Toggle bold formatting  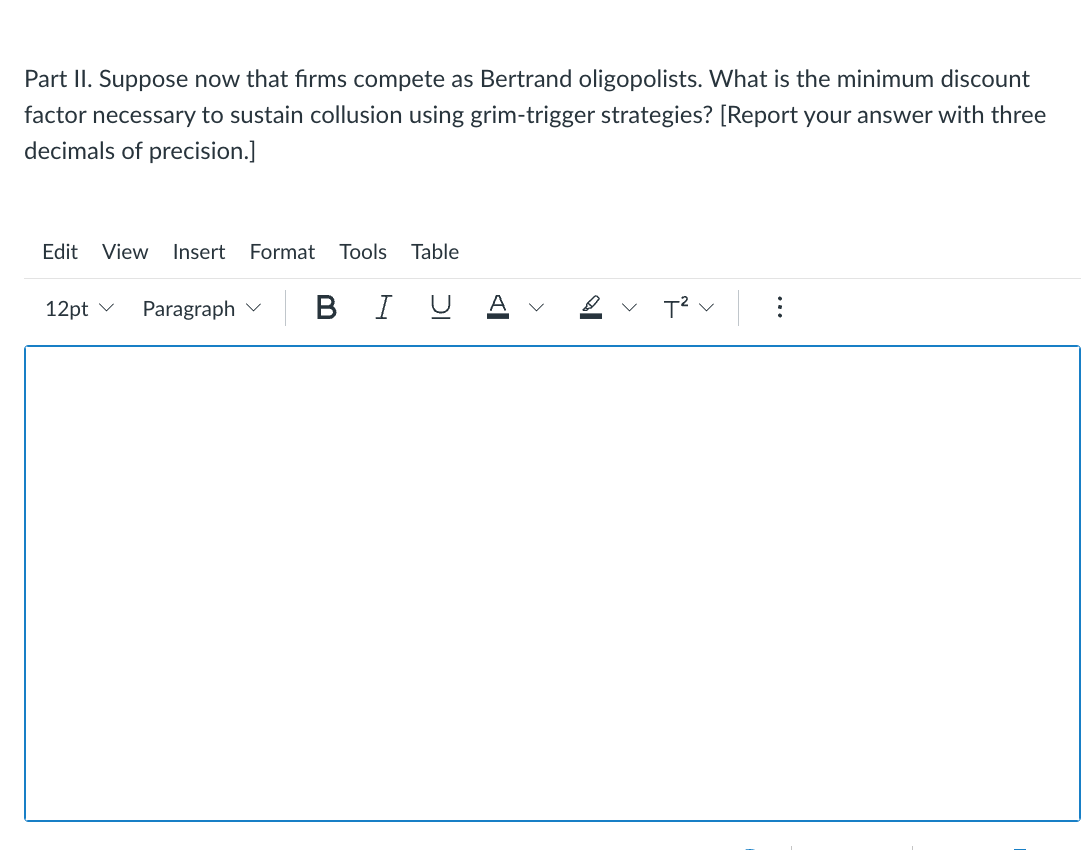[x=325, y=307]
